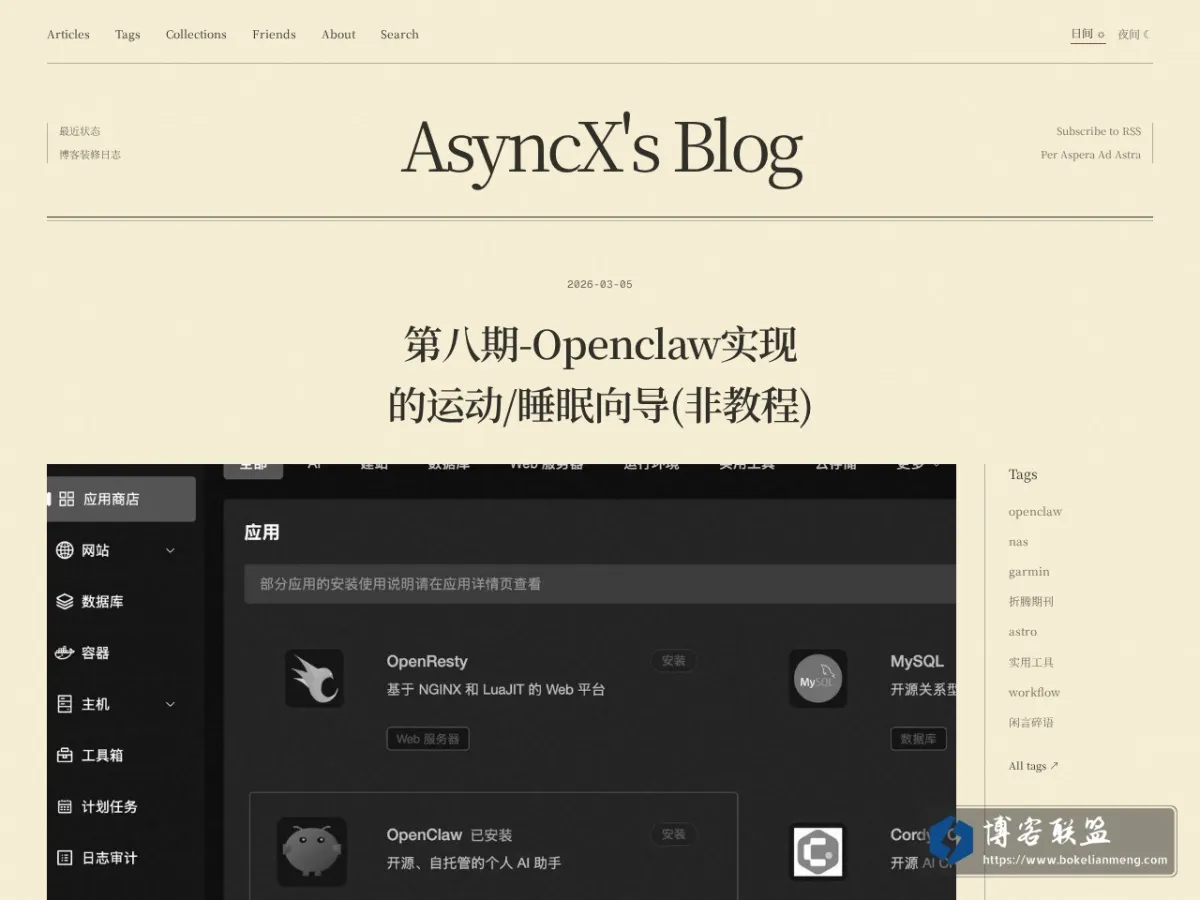Click the 容器 docker icon
This screenshot has width=1200, height=900.
[65, 653]
